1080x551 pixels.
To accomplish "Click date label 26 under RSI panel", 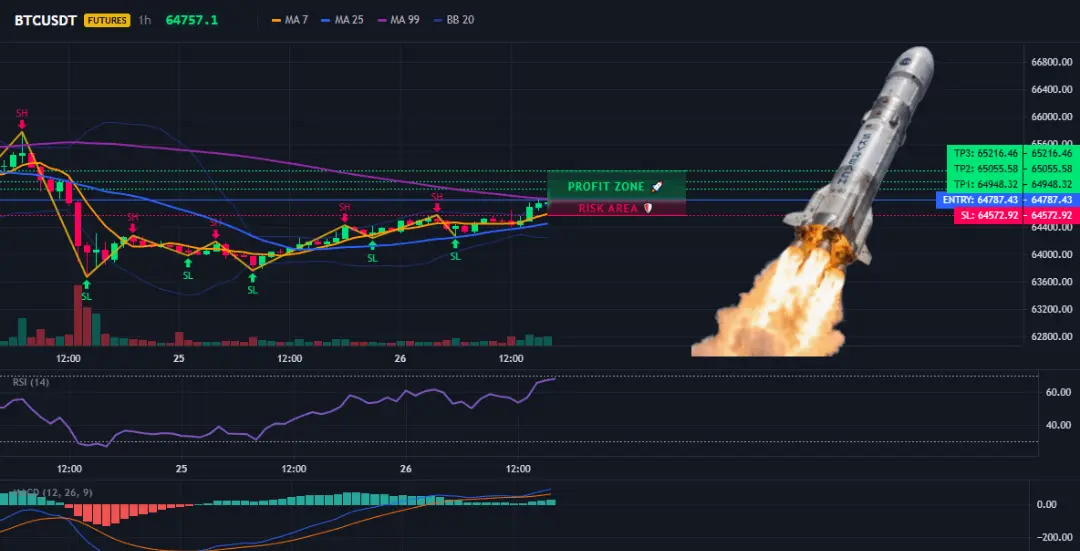I will [x=406, y=469].
